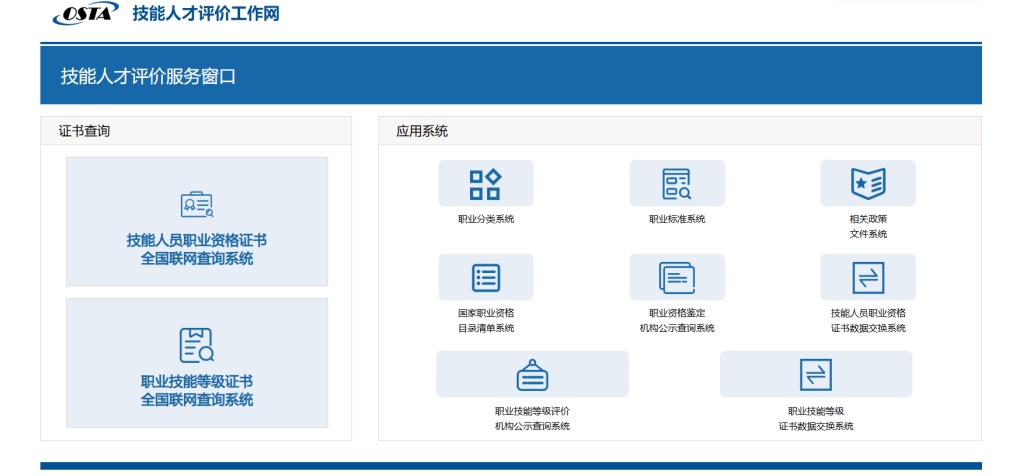Open the 职业技能等级证书全国联网查询系统 link
Viewport: 1018px width, 476px height.
point(196,391)
